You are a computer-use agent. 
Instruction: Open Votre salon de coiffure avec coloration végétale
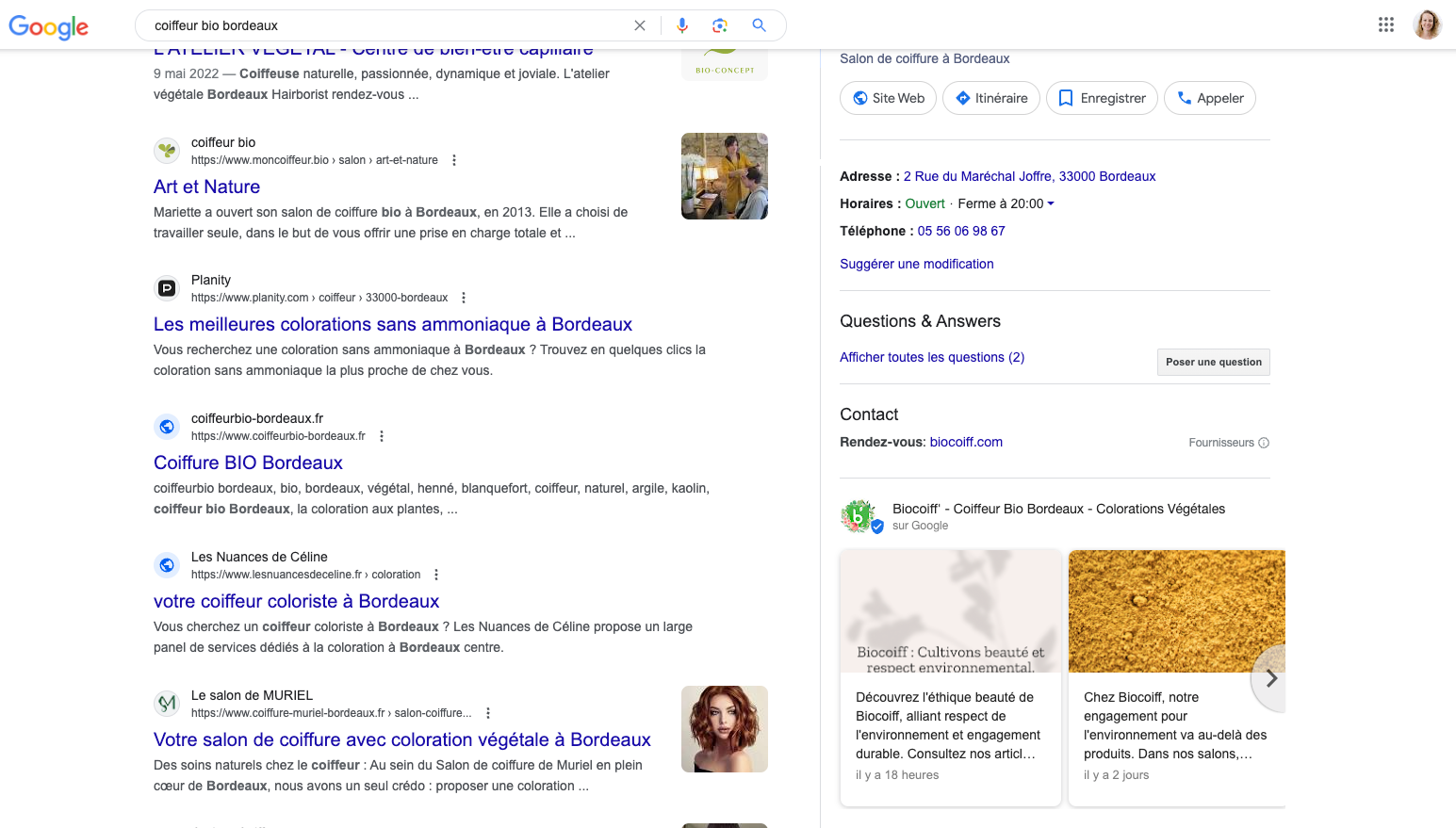coord(402,739)
